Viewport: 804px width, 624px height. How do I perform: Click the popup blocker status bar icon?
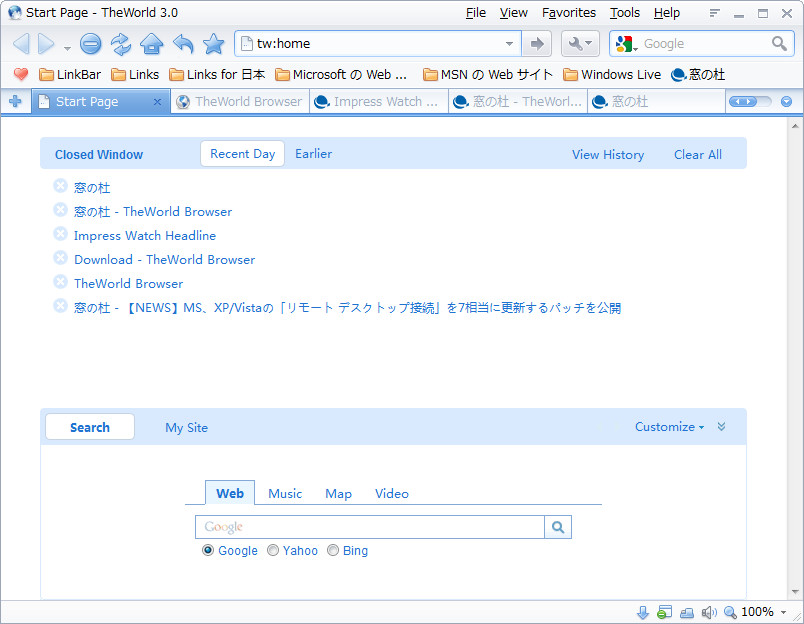pos(665,612)
